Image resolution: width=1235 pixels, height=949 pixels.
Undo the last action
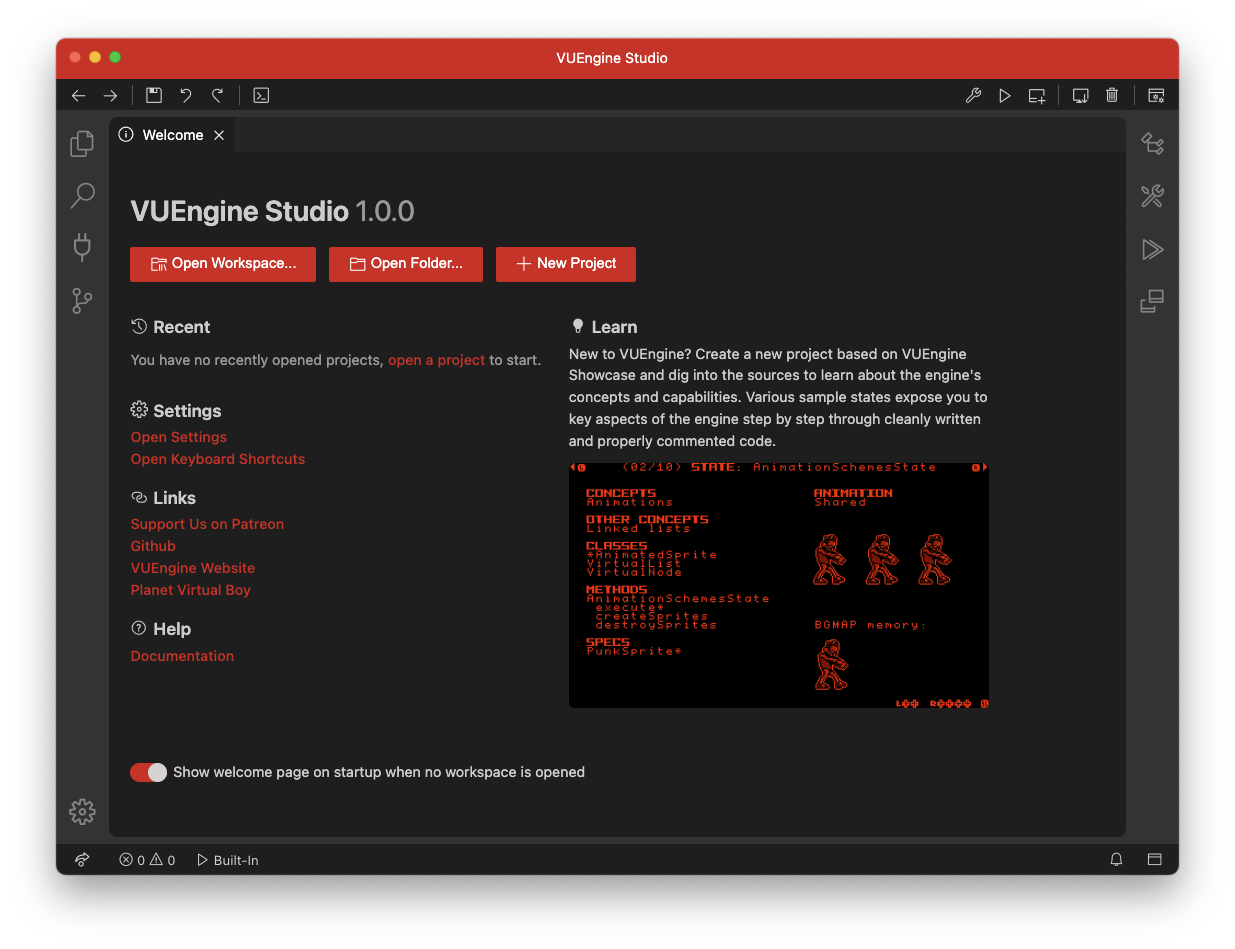185,95
